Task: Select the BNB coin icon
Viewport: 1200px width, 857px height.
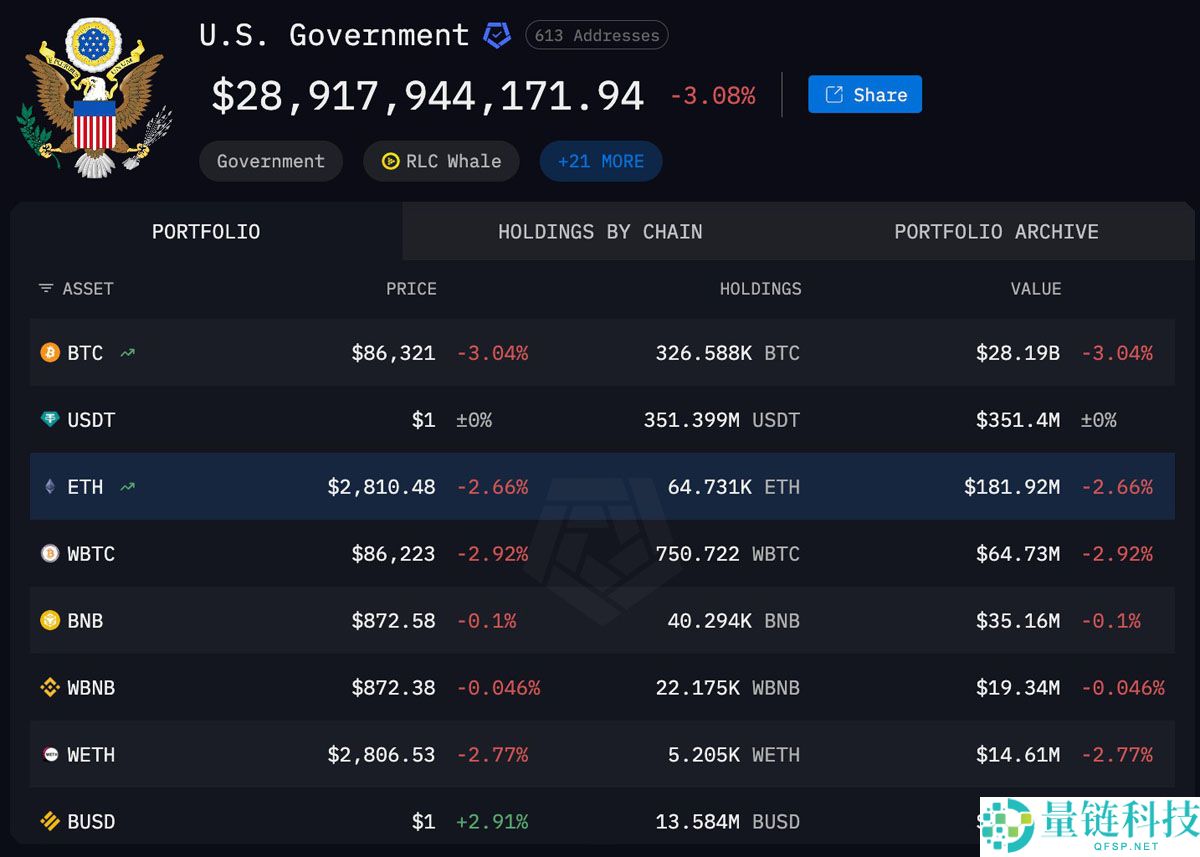Action: point(52,621)
